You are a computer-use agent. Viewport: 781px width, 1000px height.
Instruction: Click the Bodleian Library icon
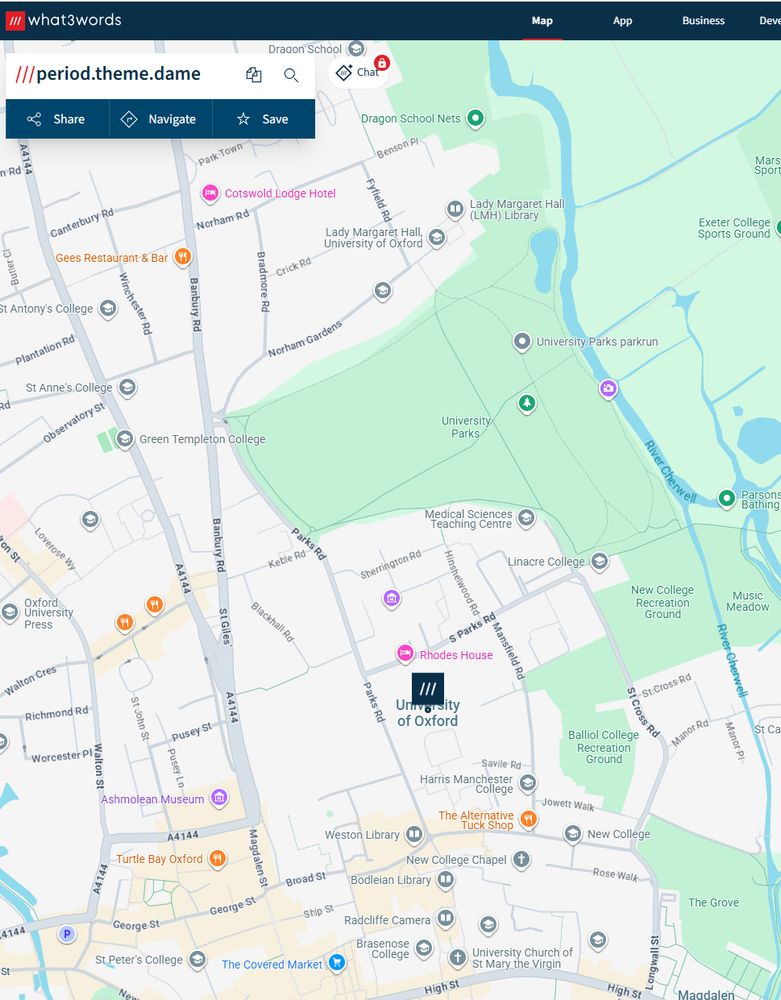point(445,880)
